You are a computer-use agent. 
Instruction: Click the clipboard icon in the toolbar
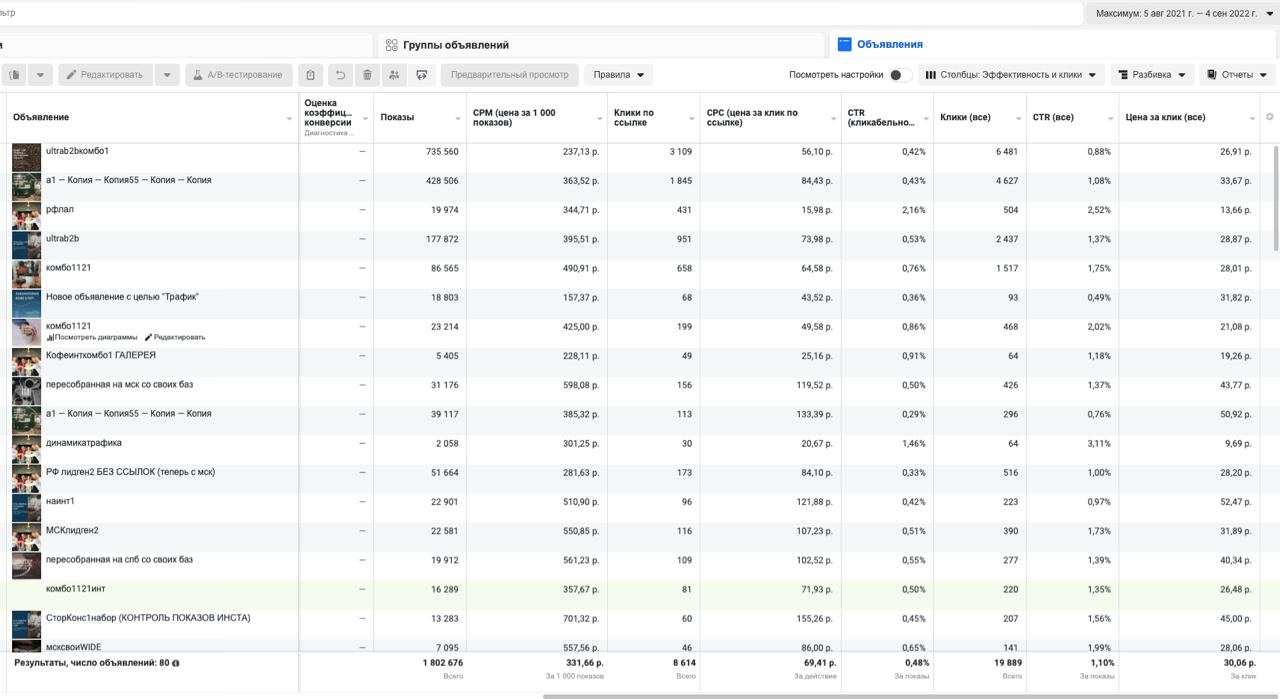pos(311,75)
